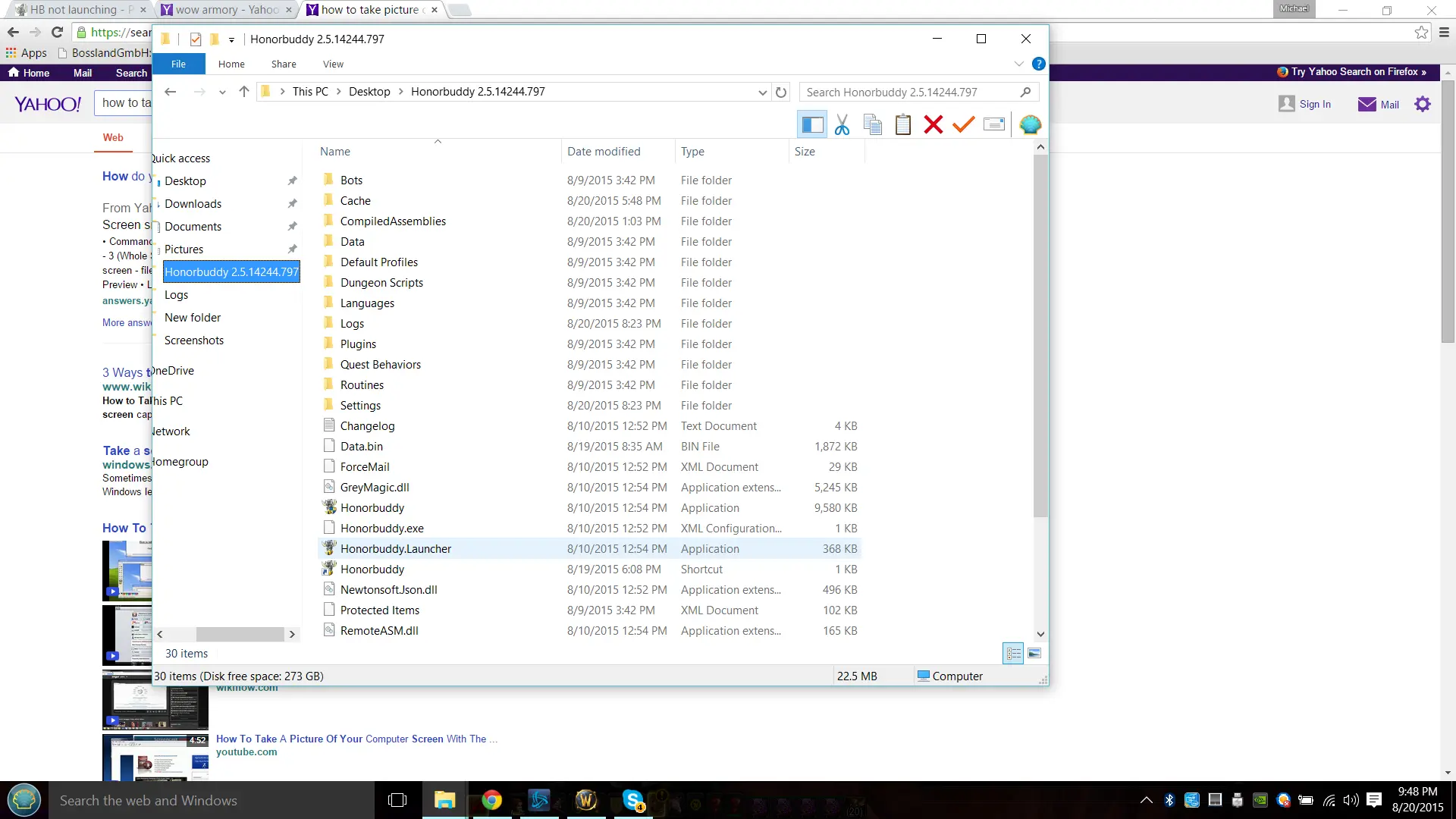
Task: Click the Email envelope toolbar icon
Action: click(x=993, y=124)
